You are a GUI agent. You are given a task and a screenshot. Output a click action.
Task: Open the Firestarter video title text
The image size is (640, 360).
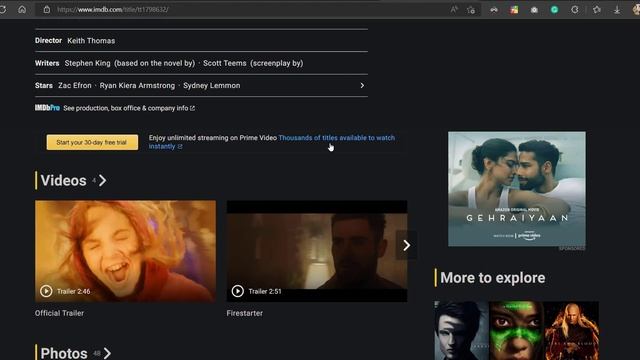244,313
